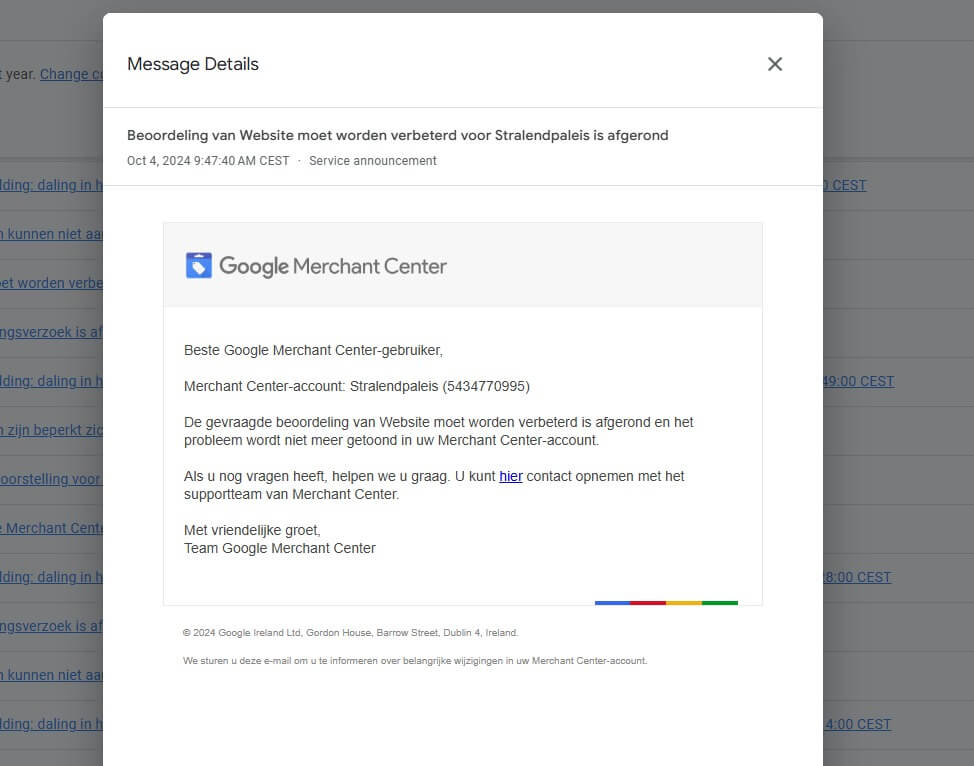This screenshot has height=766, width=974.
Task: Click the 'Message Details' dialog title
Action: (x=193, y=64)
